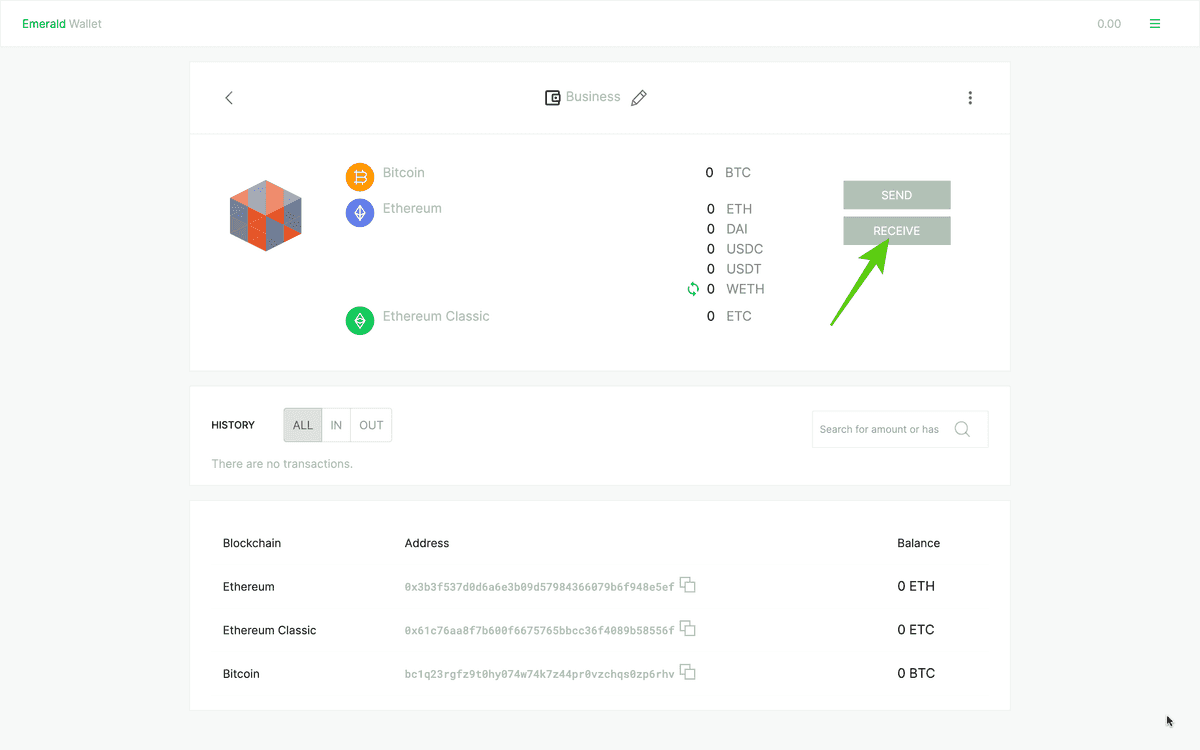Click the search amount or hash field
Viewport: 1200px width, 750px height.
pos(879,429)
